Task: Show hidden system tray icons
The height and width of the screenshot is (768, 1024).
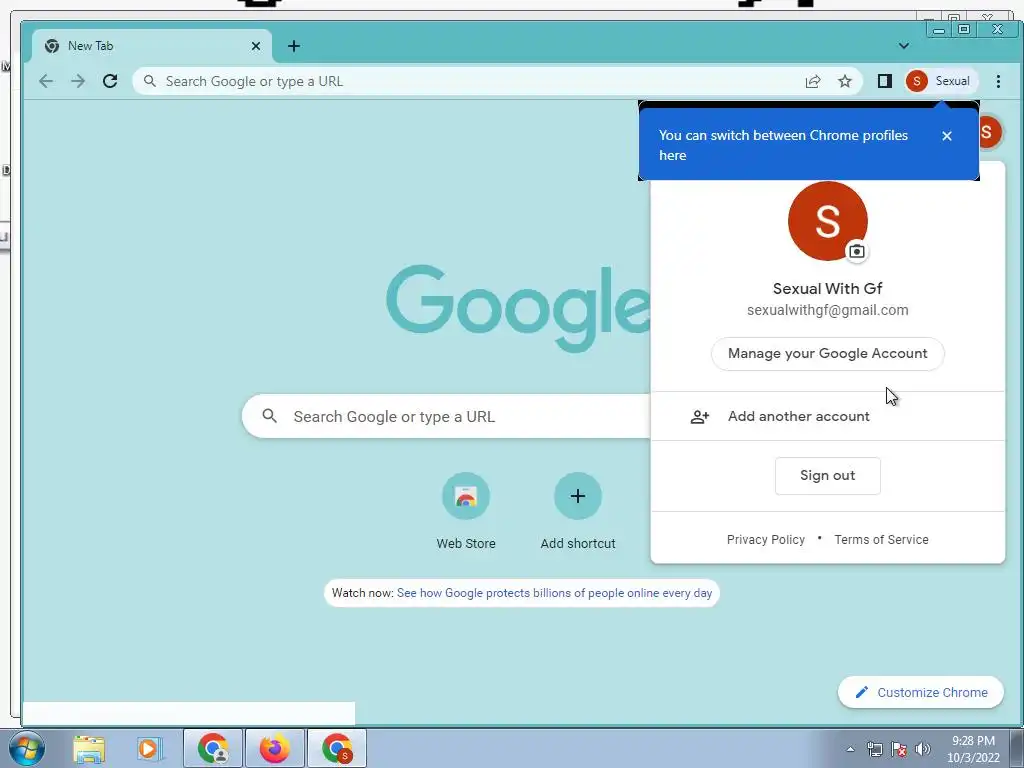Action: (x=850, y=749)
